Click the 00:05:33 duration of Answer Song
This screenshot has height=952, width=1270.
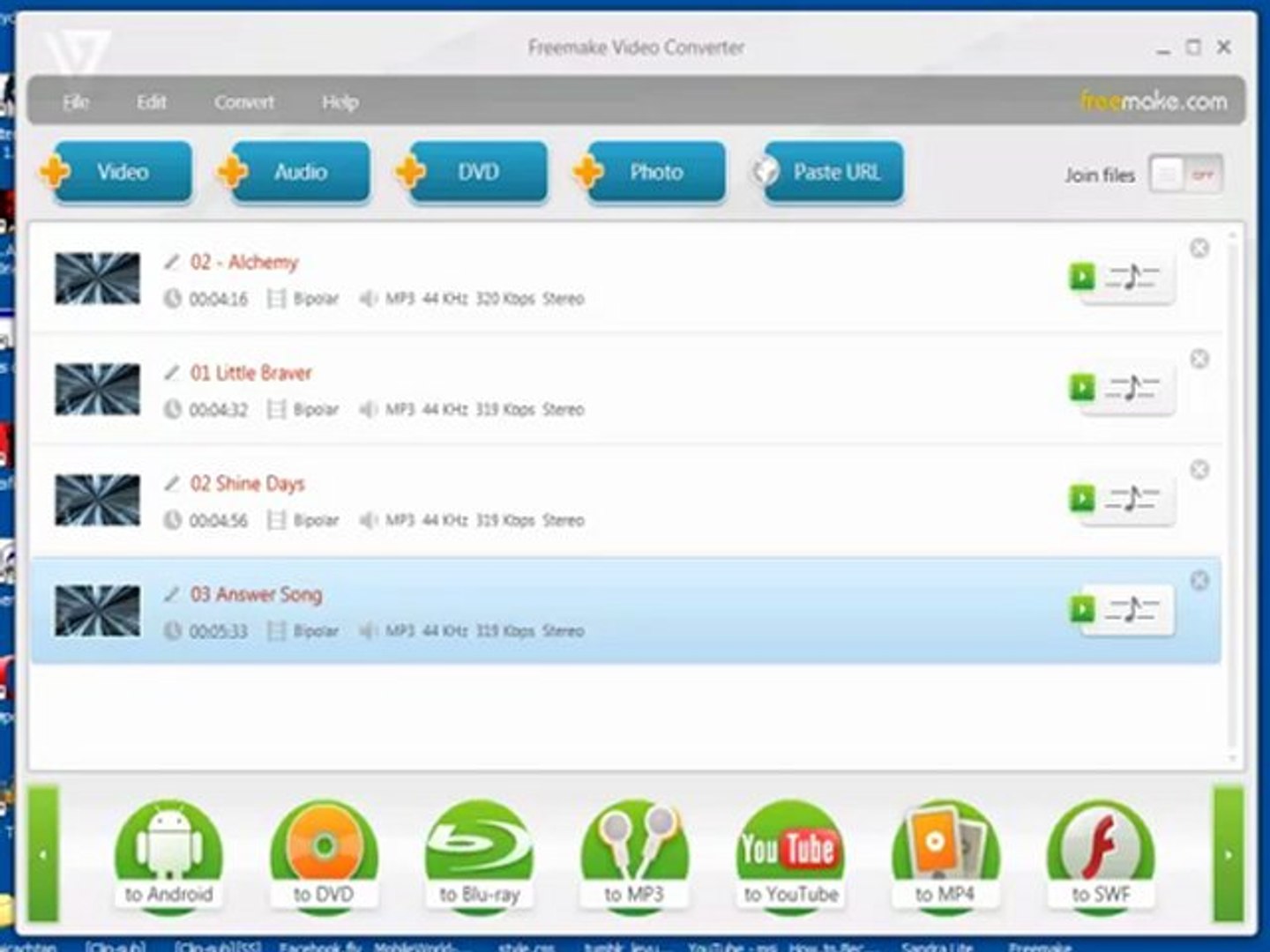(x=219, y=632)
